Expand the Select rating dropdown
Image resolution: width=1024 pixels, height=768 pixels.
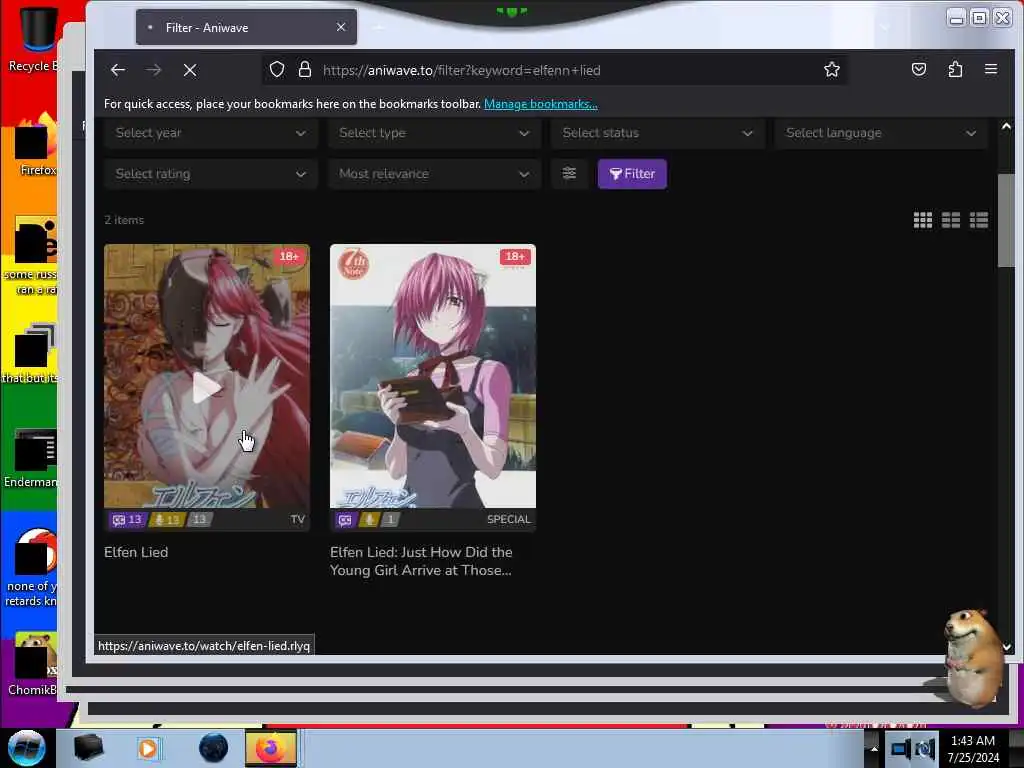(210, 174)
